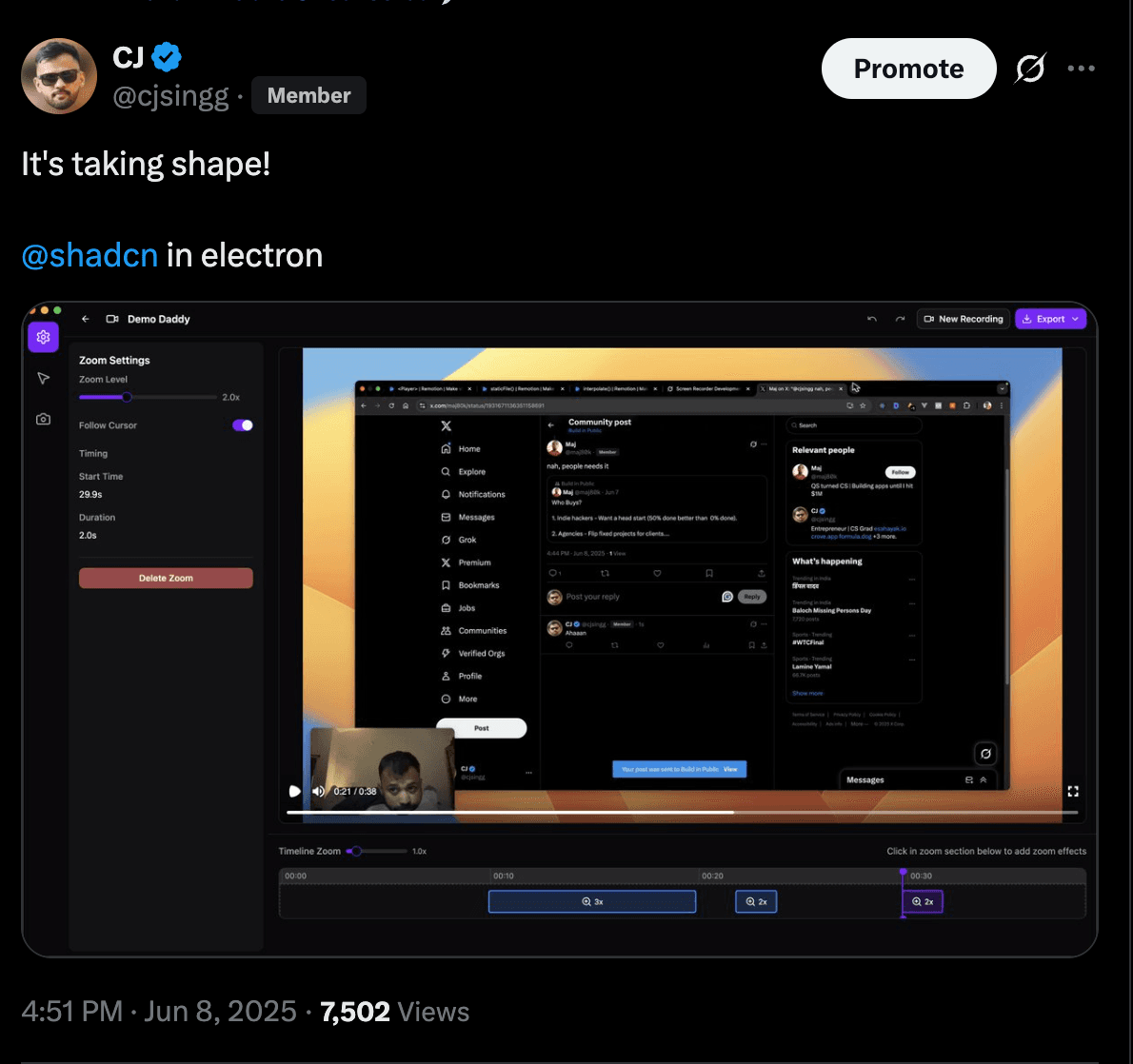Image resolution: width=1133 pixels, height=1064 pixels.
Task: Click the Promote button
Action: 908,69
